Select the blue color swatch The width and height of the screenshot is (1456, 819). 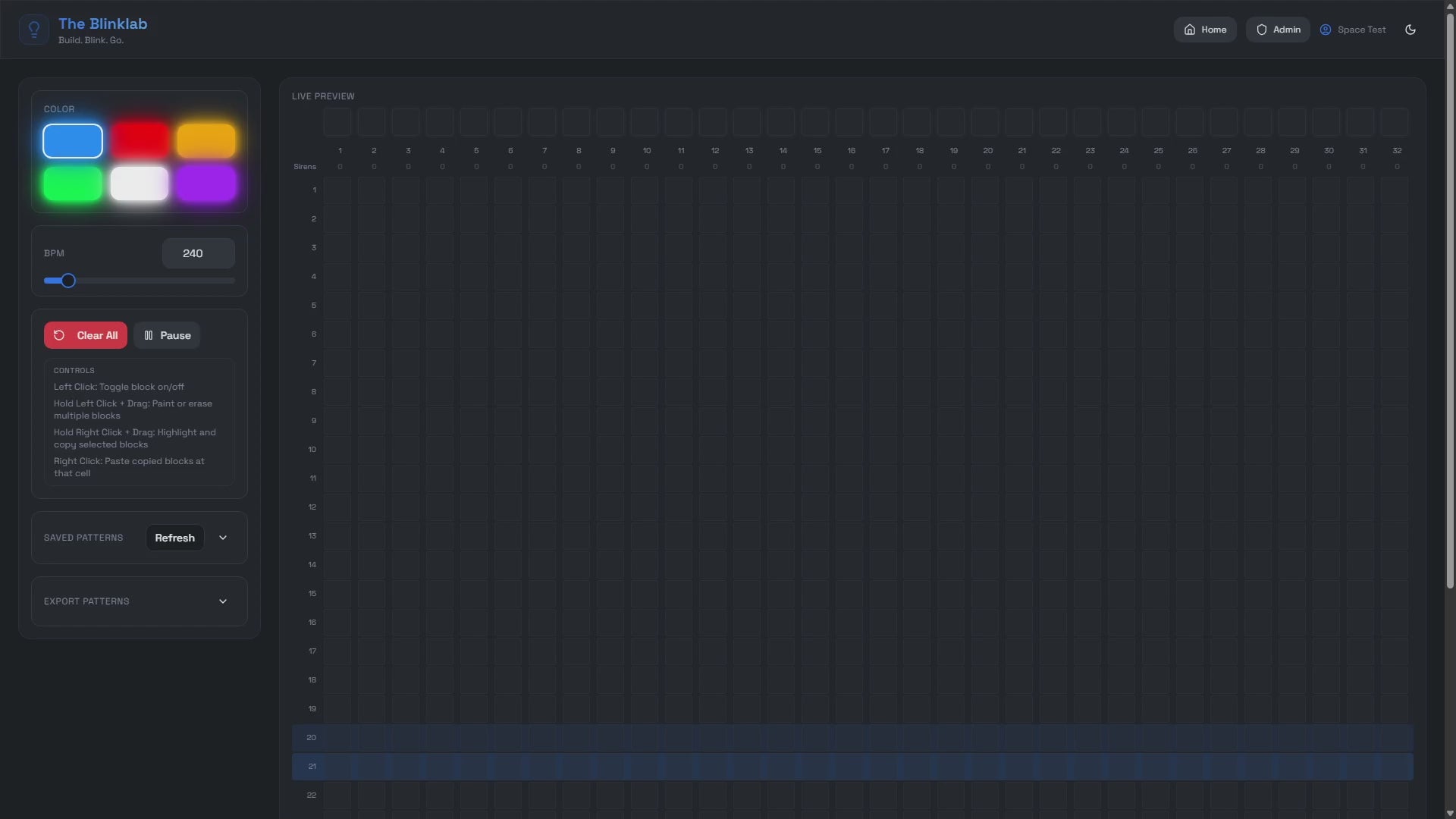73,141
